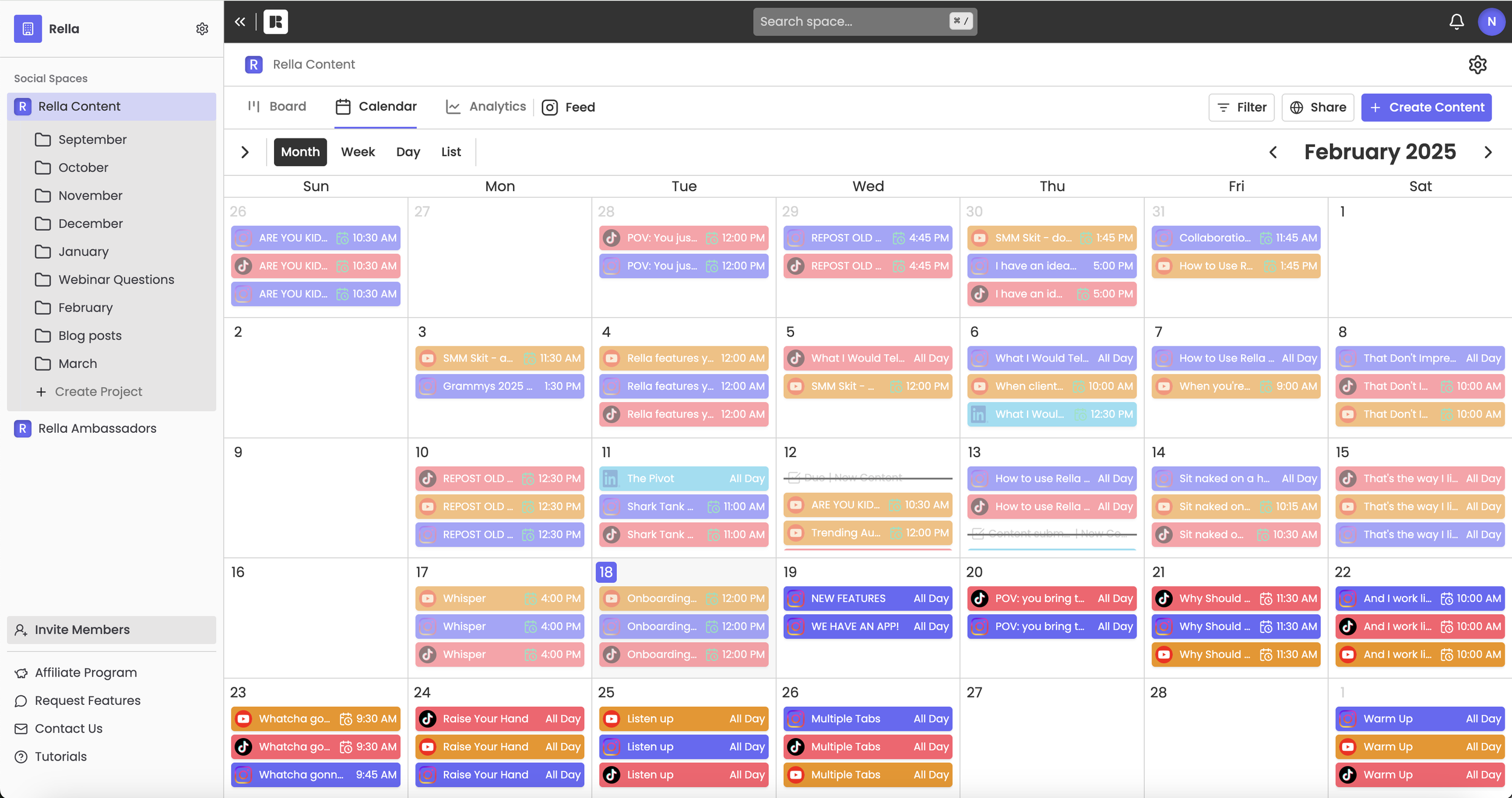The height and width of the screenshot is (798, 1512).
Task: Click the Search space input field
Action: (864, 21)
